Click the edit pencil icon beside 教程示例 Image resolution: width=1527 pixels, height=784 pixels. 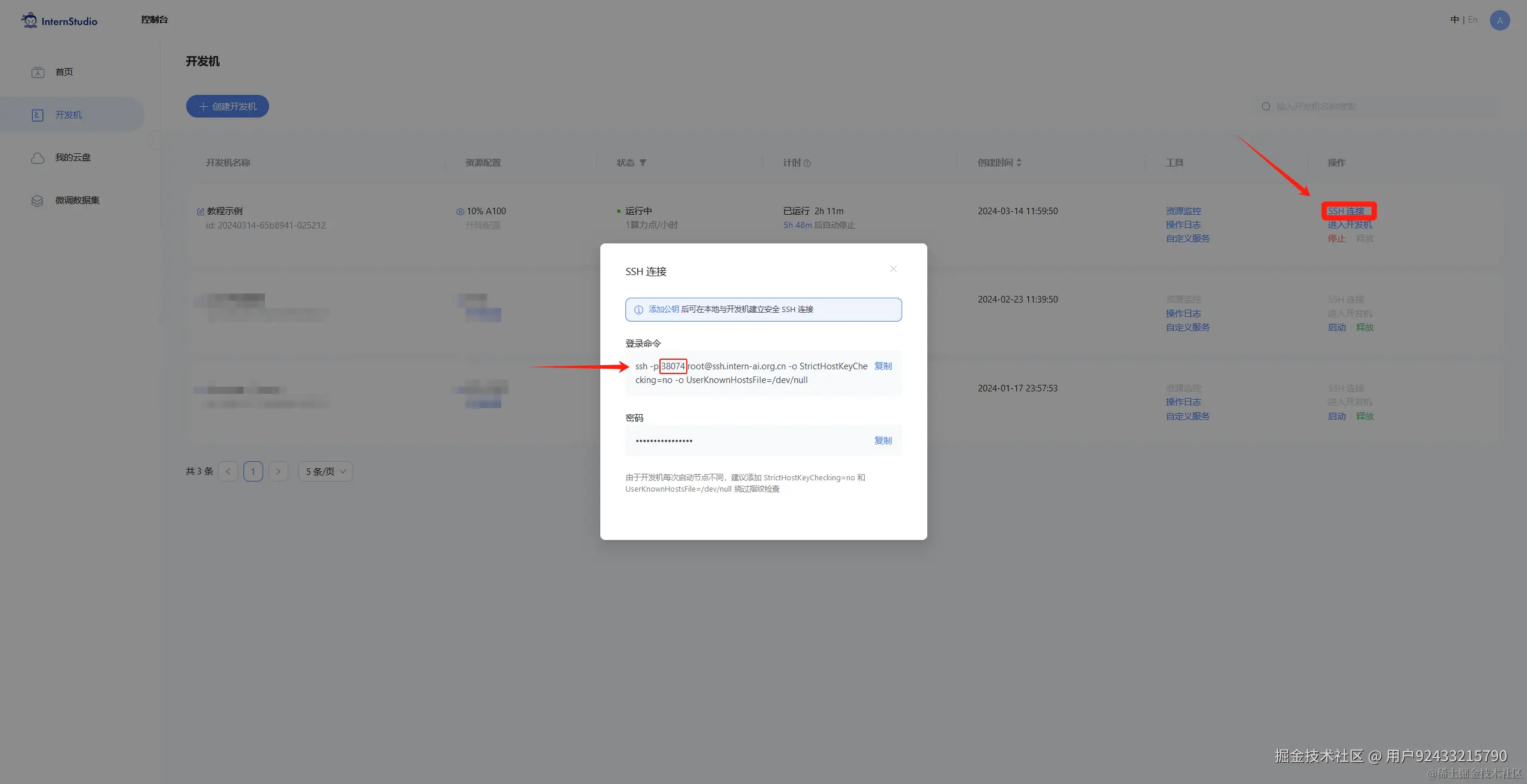coord(200,212)
